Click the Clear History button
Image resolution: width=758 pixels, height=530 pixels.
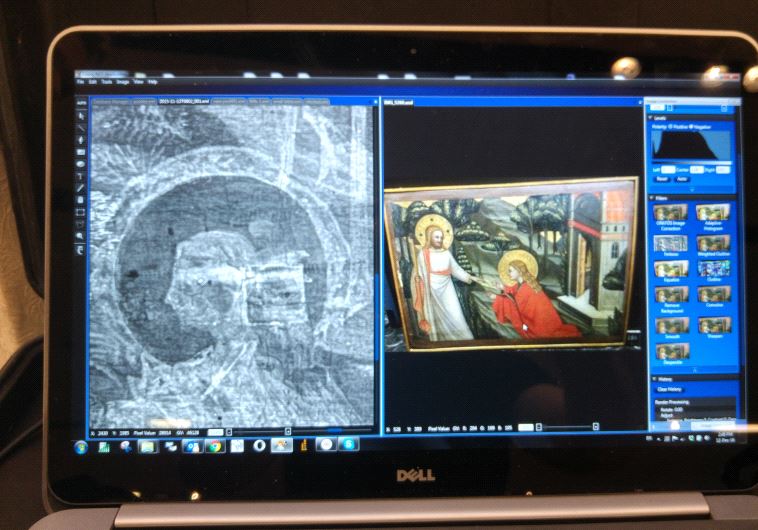672,389
